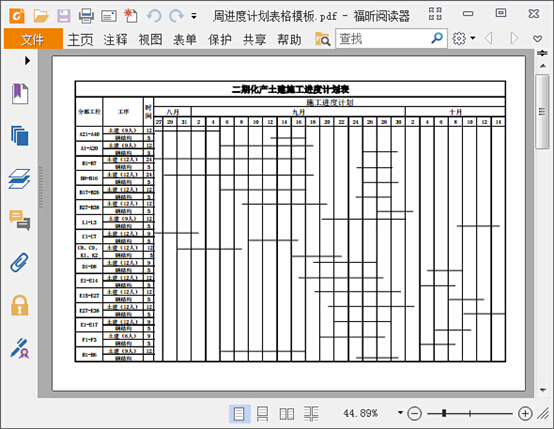
Task: Switch to the 主页 tab
Action: click(x=80, y=39)
